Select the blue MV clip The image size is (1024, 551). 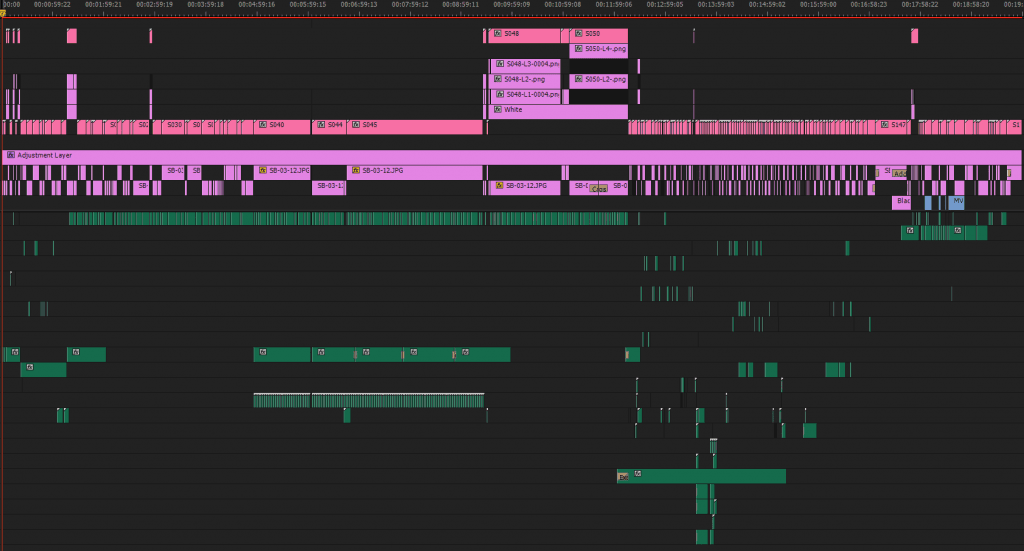[957, 202]
